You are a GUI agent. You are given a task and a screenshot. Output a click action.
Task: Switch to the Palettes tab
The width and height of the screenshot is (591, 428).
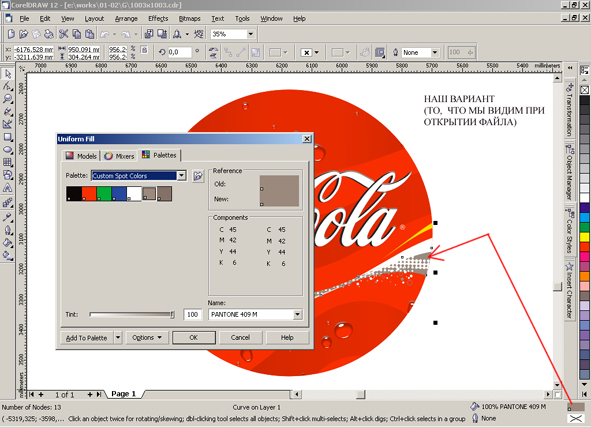pos(159,155)
